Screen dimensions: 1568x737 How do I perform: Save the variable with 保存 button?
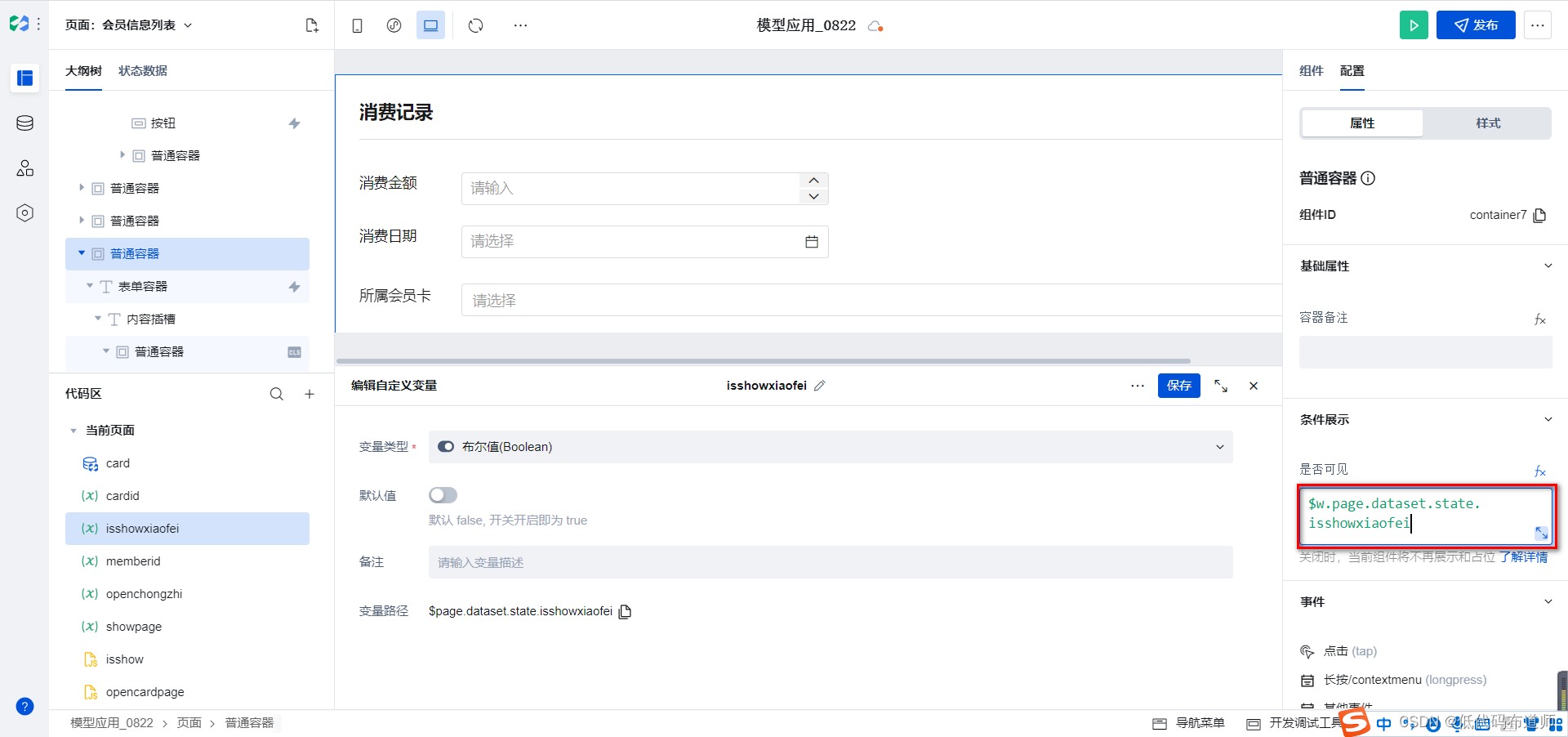(1179, 386)
